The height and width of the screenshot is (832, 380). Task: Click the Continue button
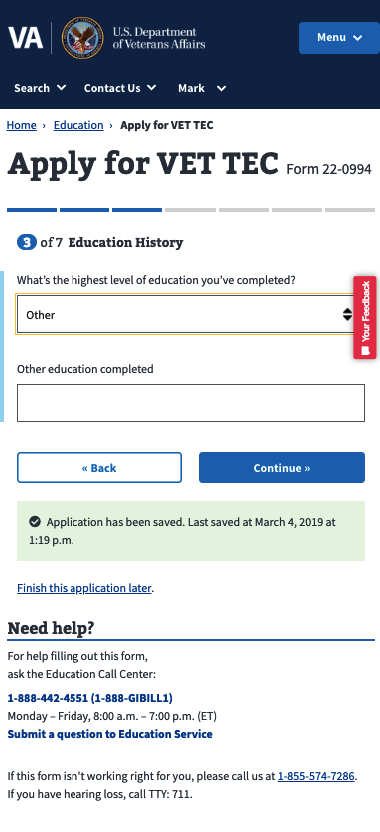(282, 467)
